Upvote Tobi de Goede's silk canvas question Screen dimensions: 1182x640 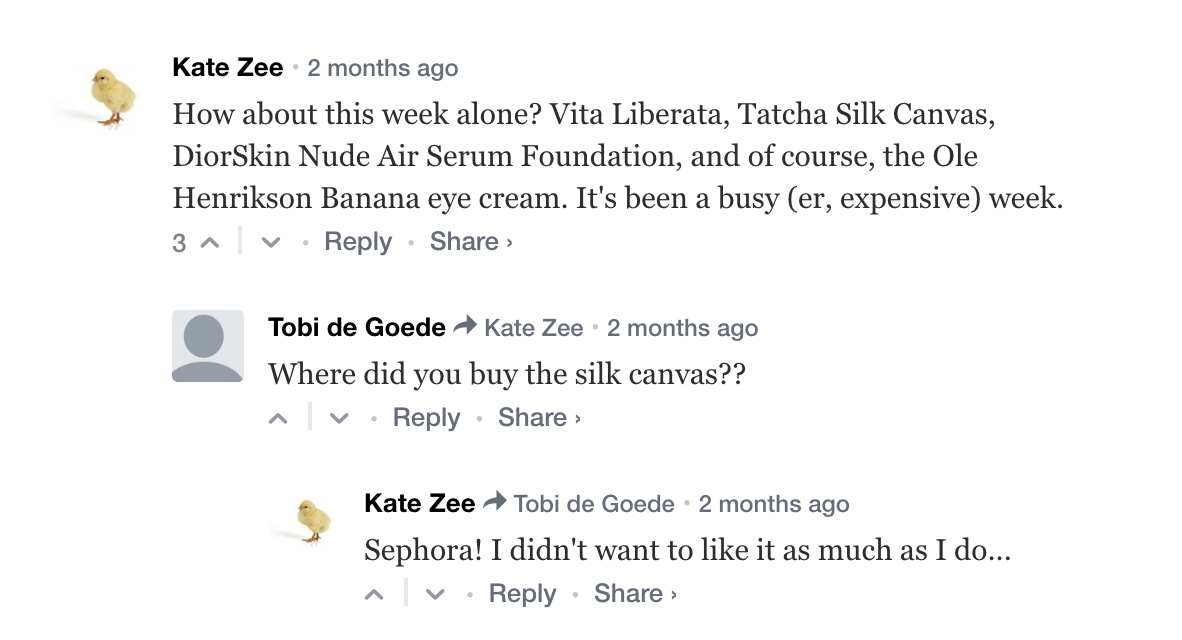pyautogui.click(x=279, y=419)
